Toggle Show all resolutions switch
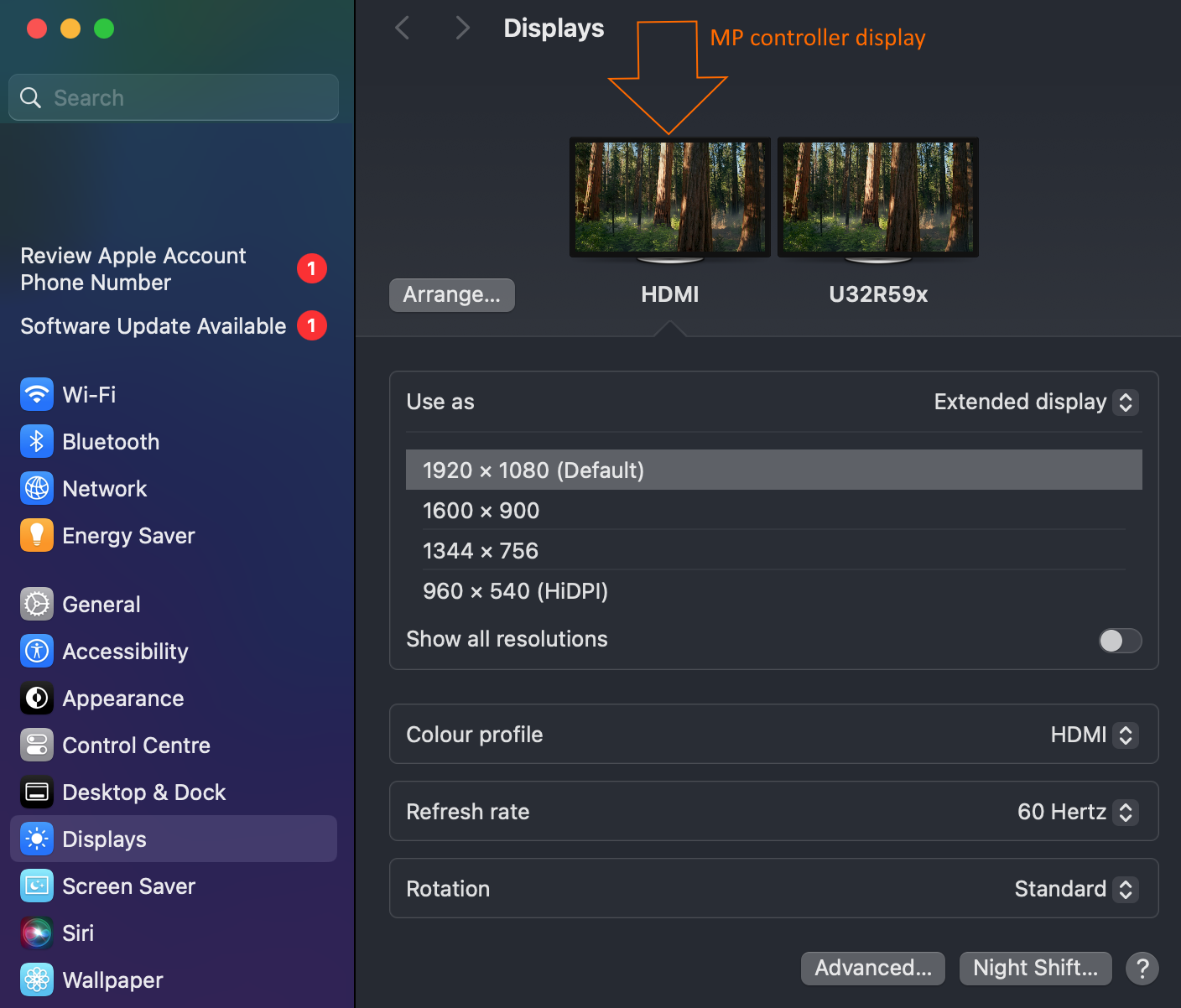The width and height of the screenshot is (1181, 1008). point(1120,641)
